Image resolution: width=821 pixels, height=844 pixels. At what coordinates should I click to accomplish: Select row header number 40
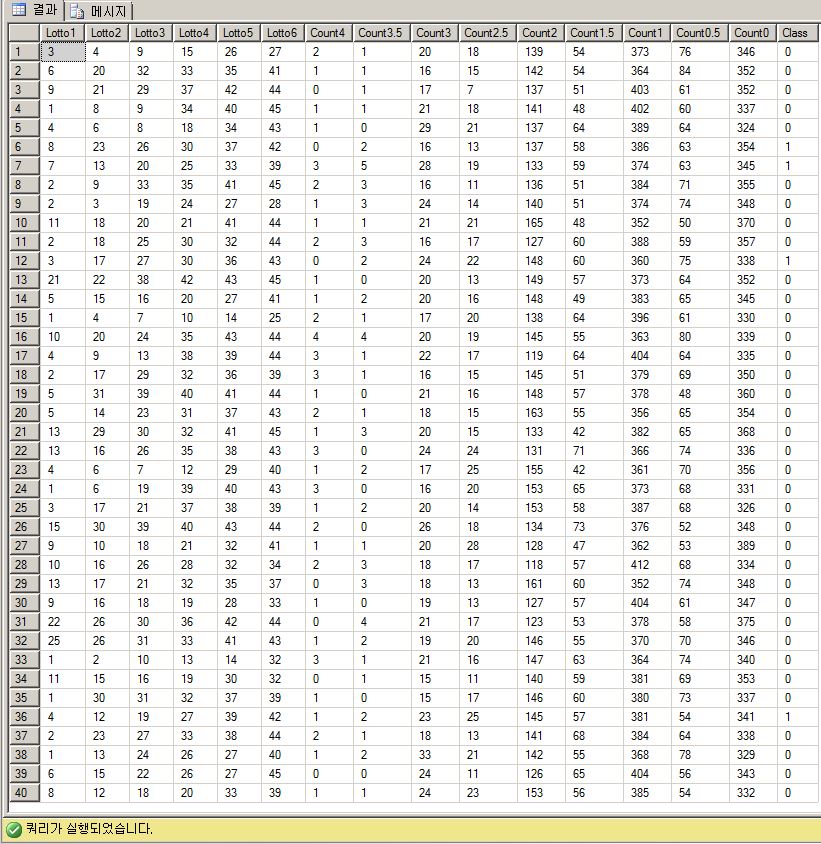25,793
